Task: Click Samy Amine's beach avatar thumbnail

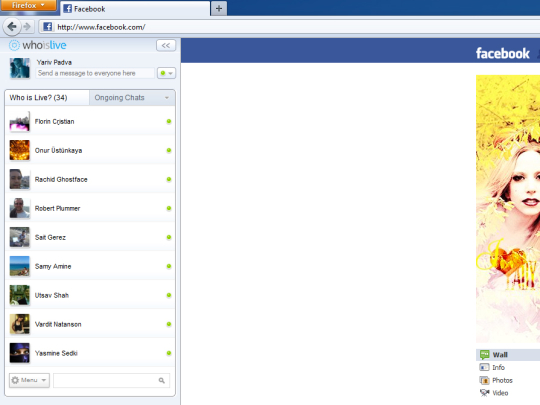Action: point(20,266)
